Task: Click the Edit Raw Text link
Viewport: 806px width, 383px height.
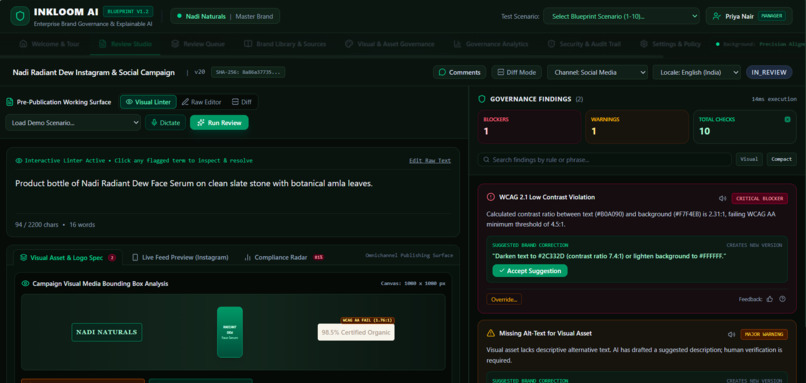Action: pos(430,160)
